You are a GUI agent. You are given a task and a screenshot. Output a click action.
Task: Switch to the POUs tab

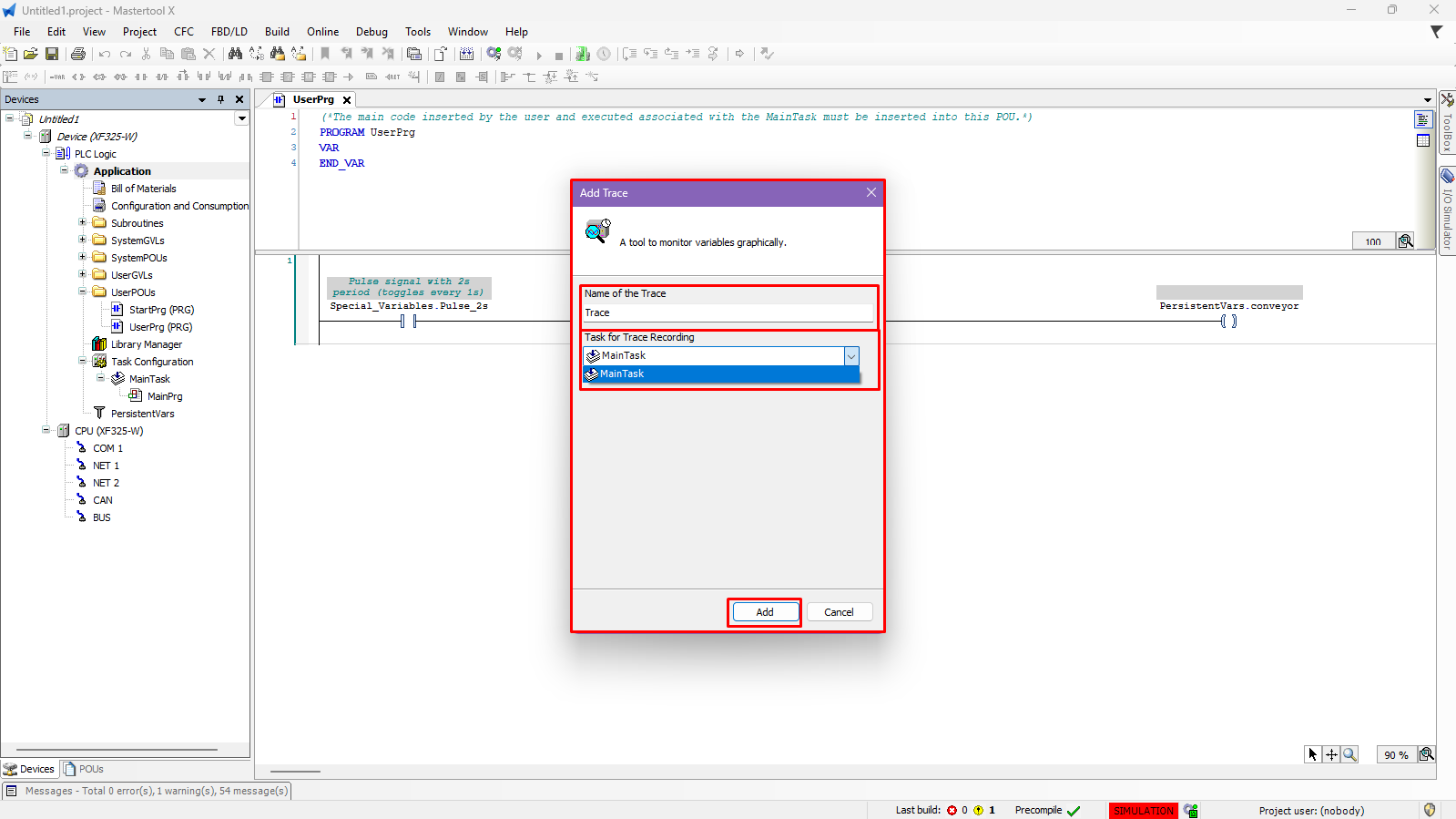coord(84,769)
